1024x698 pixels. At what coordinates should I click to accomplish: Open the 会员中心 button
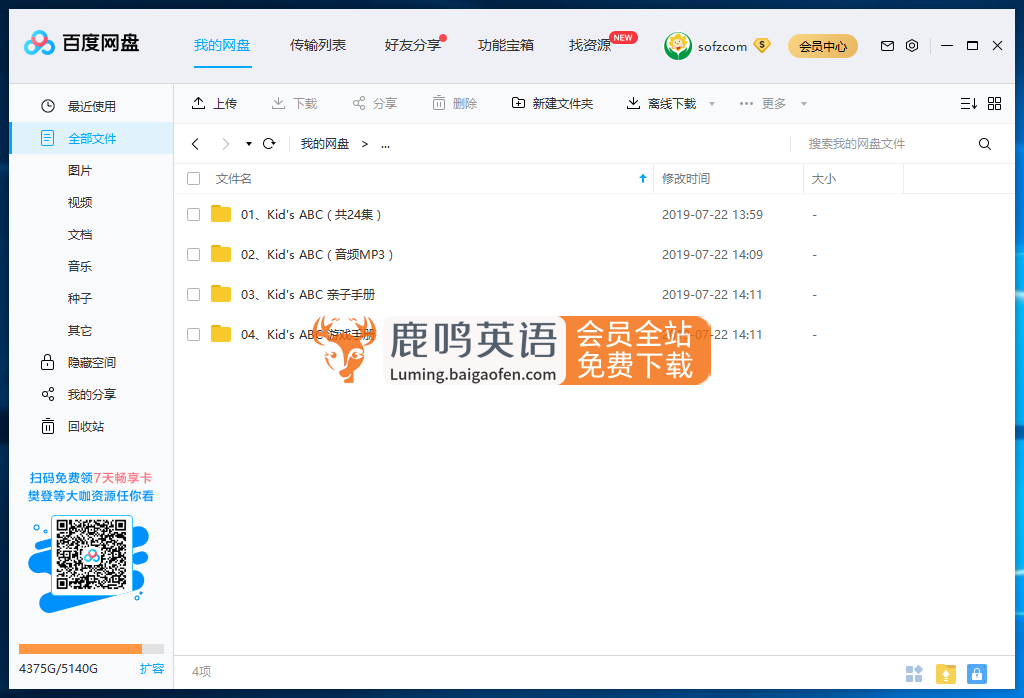[x=823, y=46]
